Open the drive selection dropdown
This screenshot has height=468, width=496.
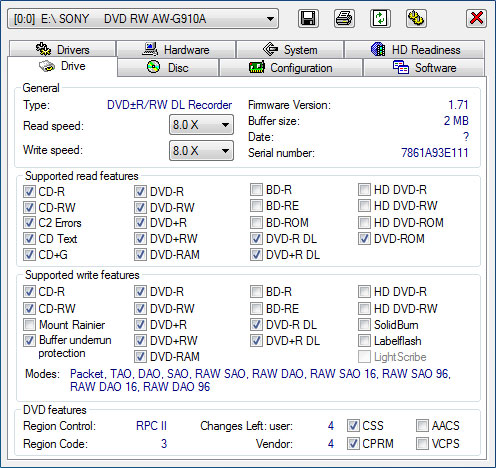click(143, 19)
